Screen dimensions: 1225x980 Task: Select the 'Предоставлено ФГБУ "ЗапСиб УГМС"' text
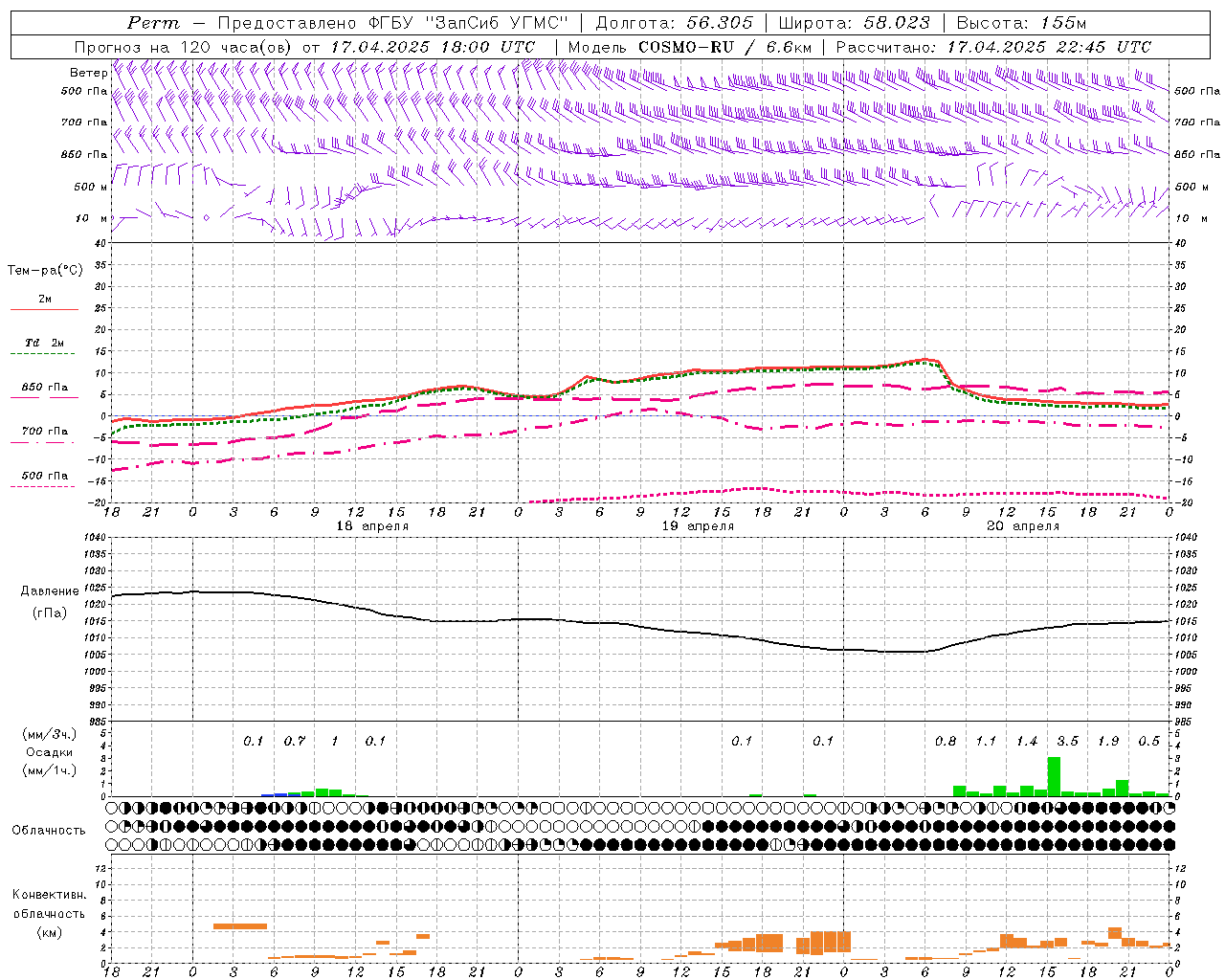point(393,23)
